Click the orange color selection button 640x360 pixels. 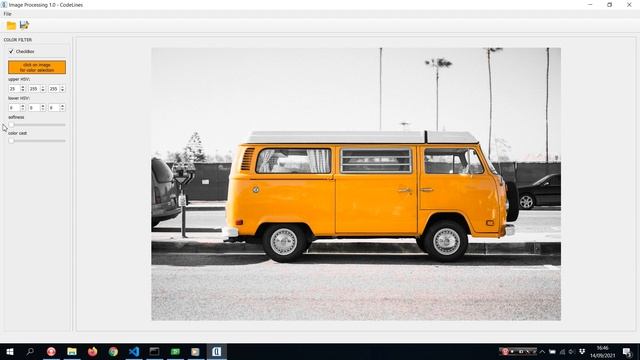(x=37, y=67)
